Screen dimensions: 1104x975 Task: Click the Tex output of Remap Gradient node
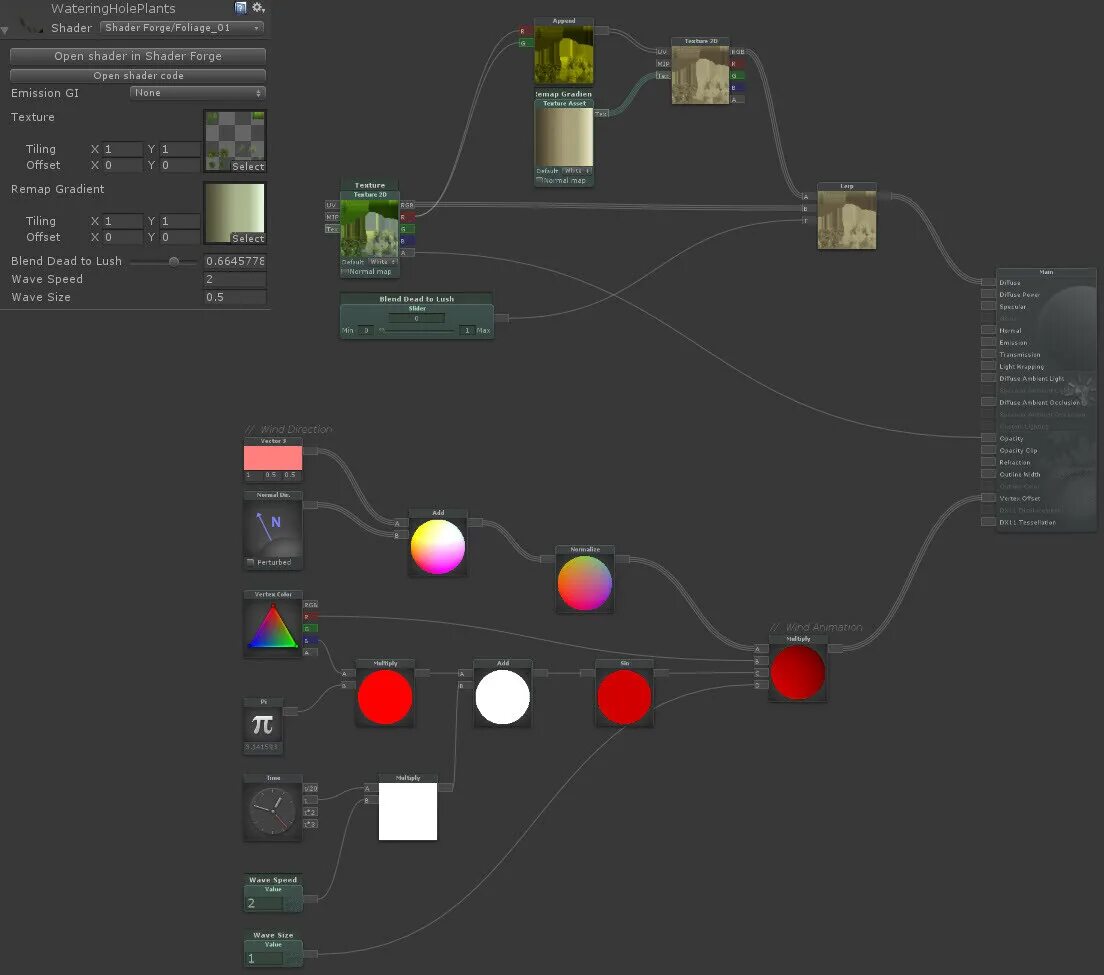601,113
